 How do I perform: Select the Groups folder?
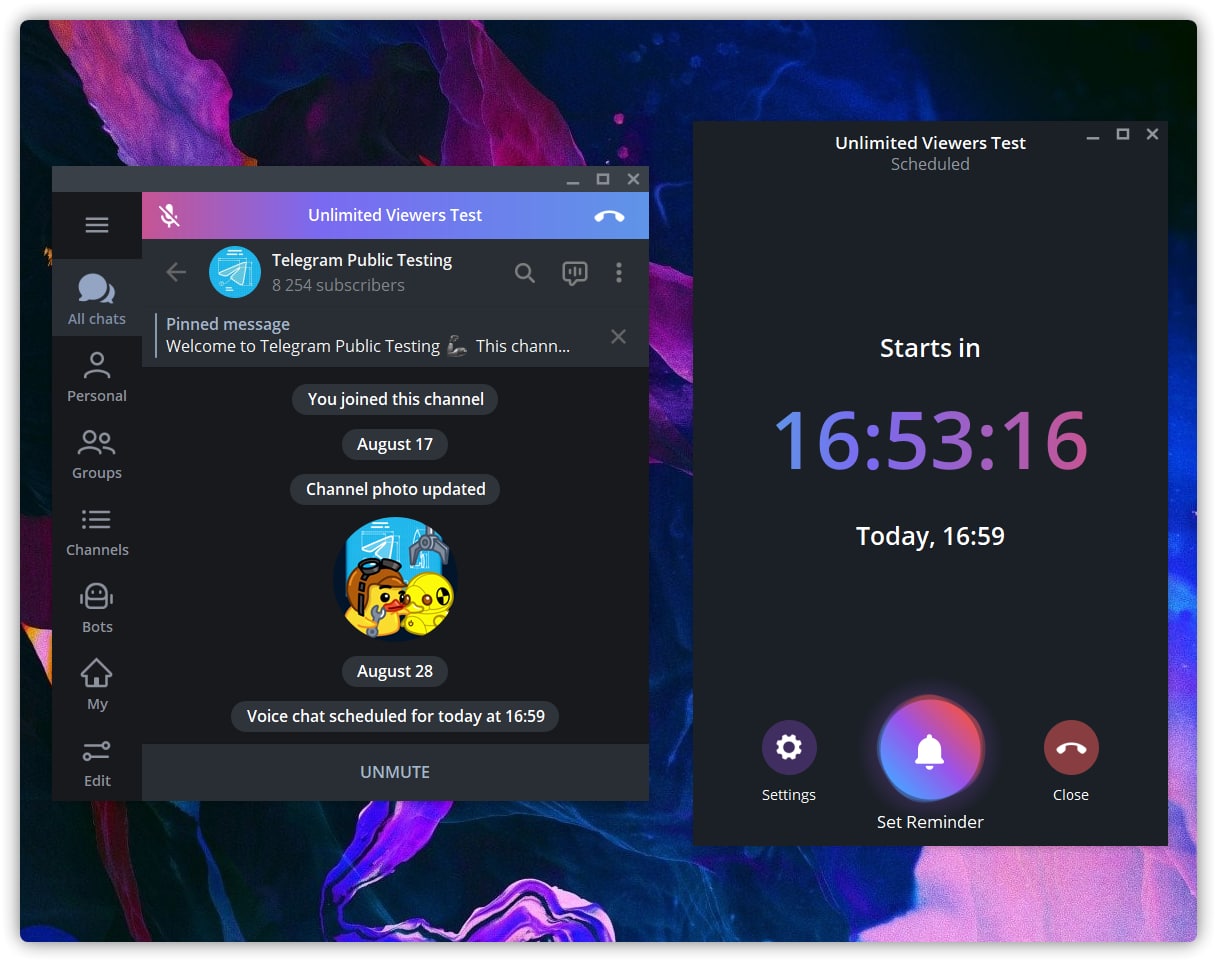(97, 453)
